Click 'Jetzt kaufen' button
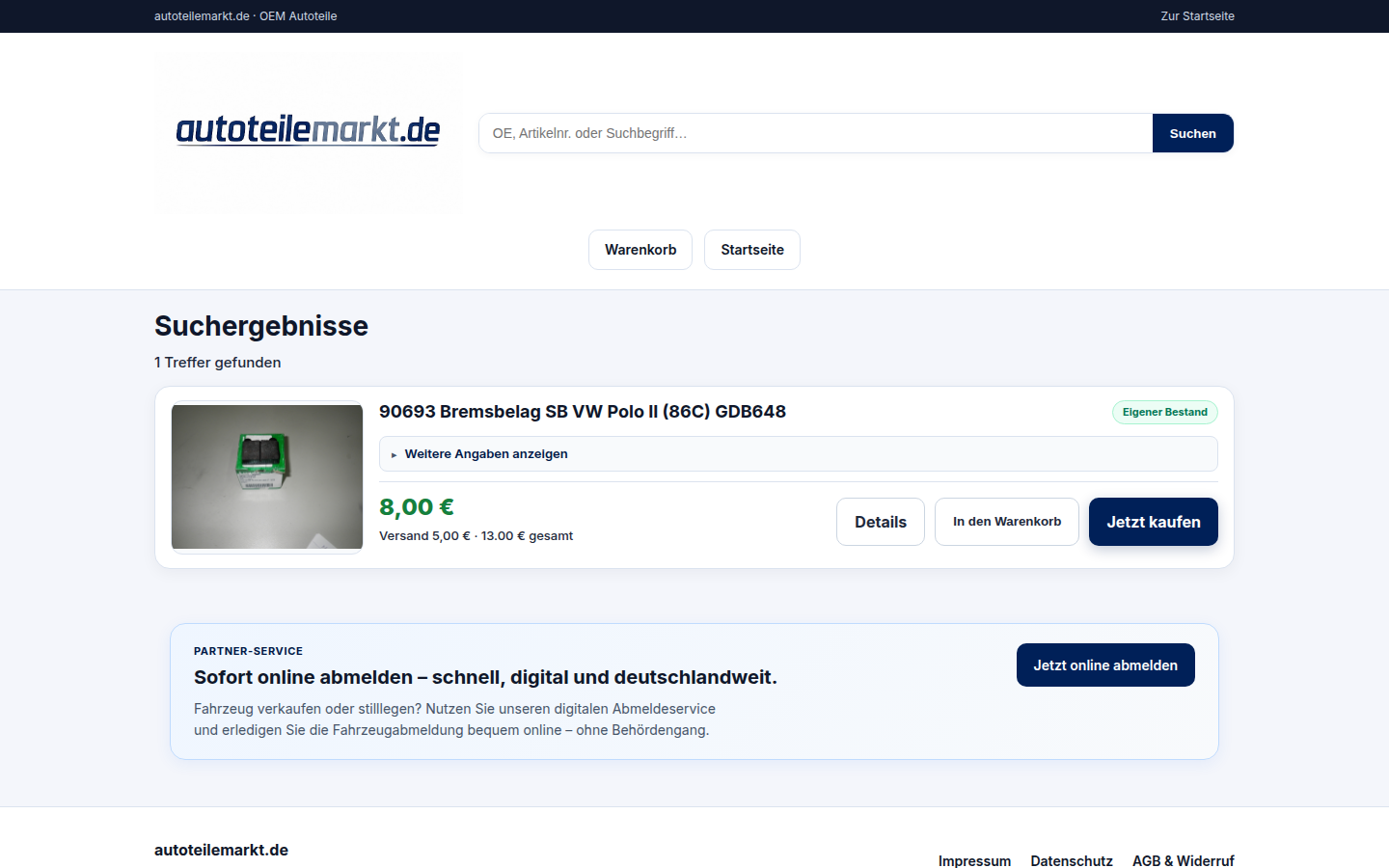This screenshot has width=1389, height=868. click(1154, 522)
